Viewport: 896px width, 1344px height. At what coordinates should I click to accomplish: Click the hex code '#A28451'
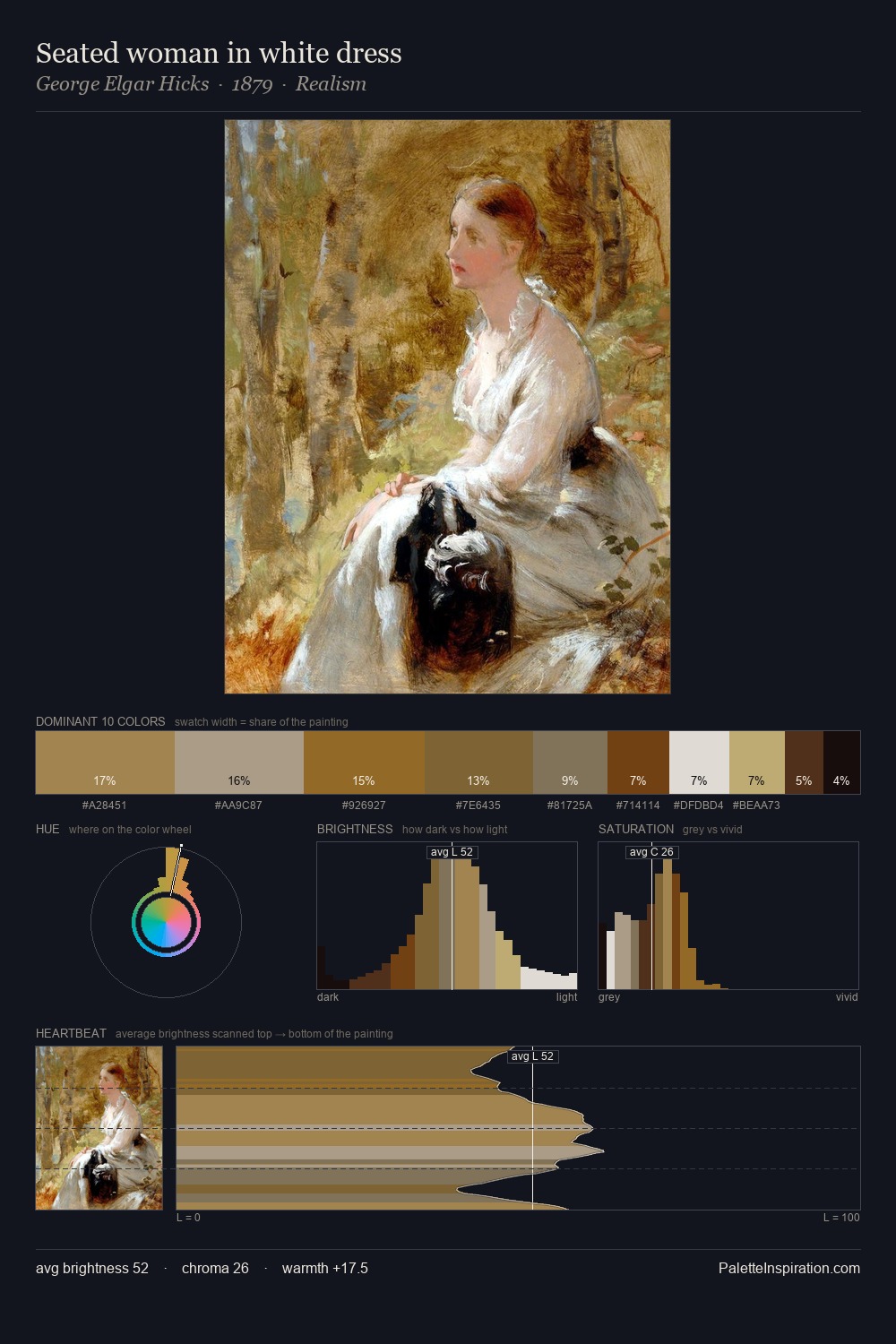tap(105, 806)
